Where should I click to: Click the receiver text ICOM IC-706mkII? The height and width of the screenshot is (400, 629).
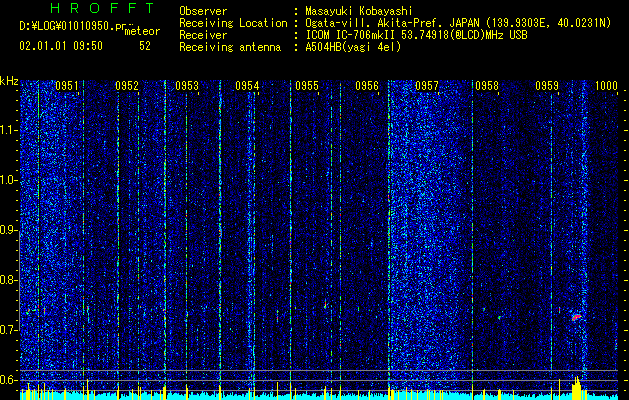tap(351, 35)
